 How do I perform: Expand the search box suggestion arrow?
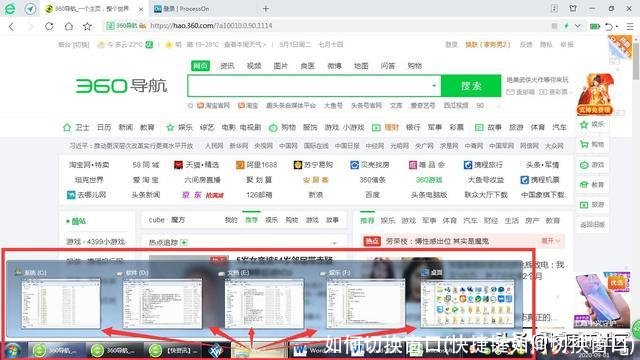coord(434,86)
